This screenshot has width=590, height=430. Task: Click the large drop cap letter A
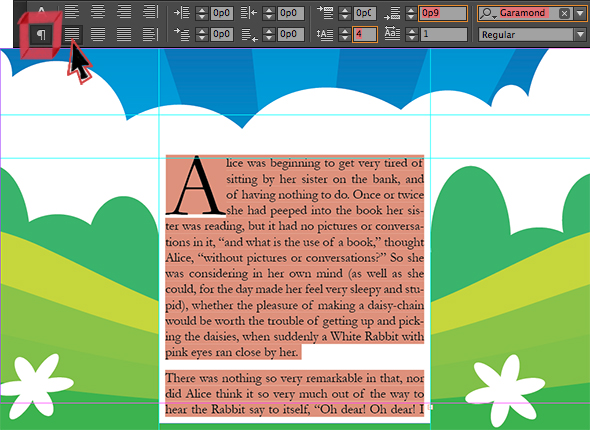point(196,186)
